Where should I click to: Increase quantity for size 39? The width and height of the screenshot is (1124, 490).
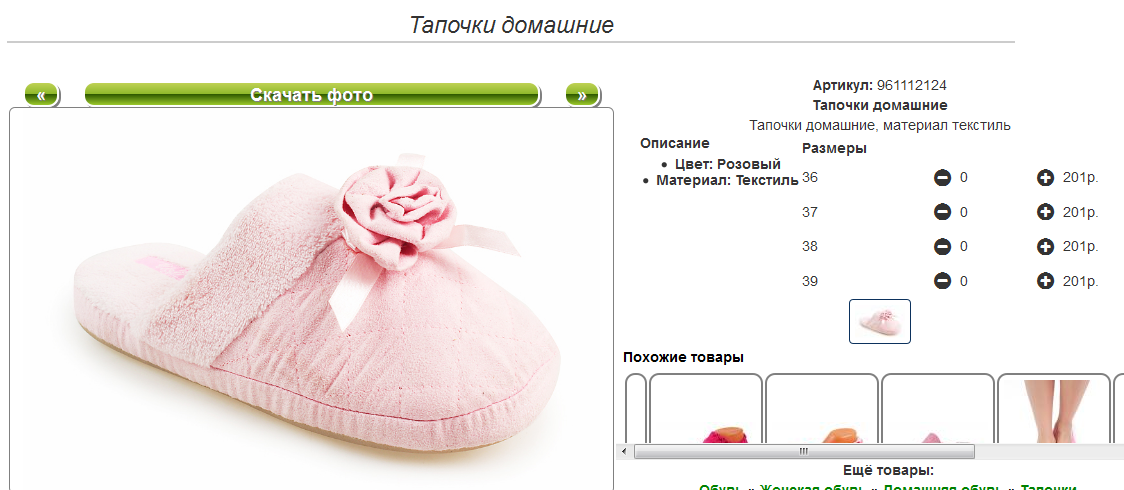[1045, 281]
